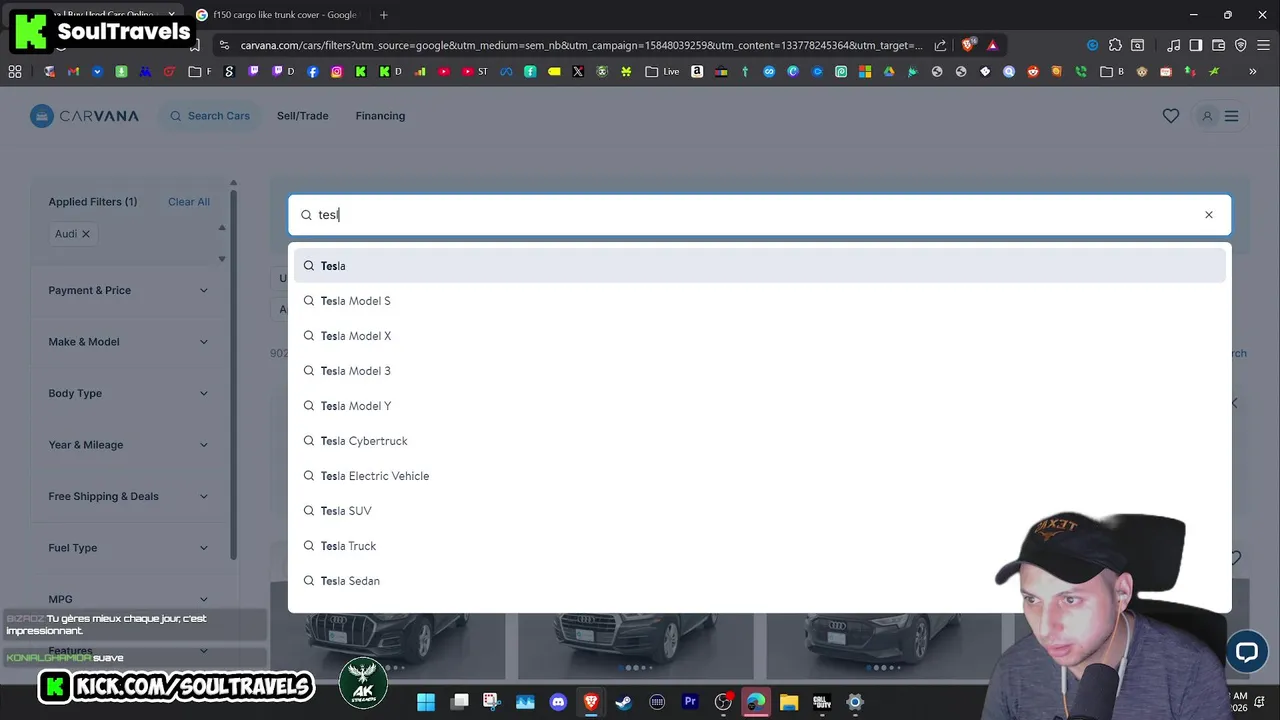Expand the Body Type filter

(129, 393)
